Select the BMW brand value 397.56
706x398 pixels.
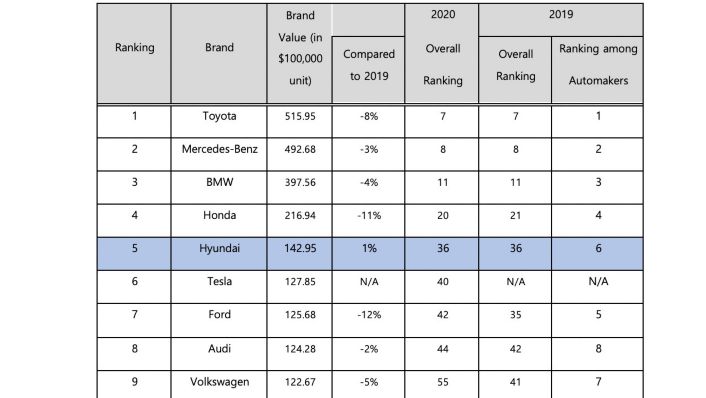pos(300,183)
